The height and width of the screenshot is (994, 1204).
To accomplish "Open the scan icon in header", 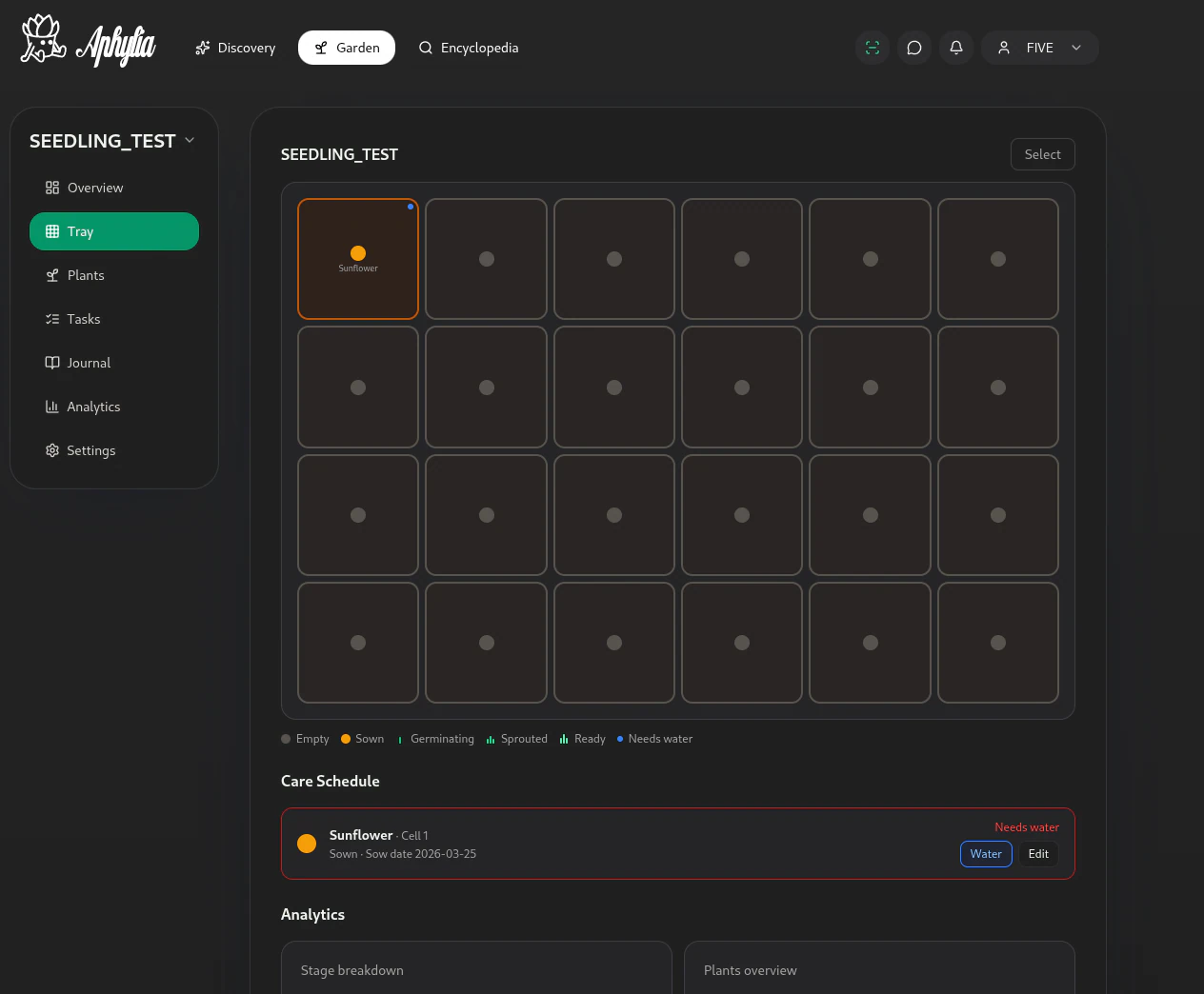I will (873, 48).
